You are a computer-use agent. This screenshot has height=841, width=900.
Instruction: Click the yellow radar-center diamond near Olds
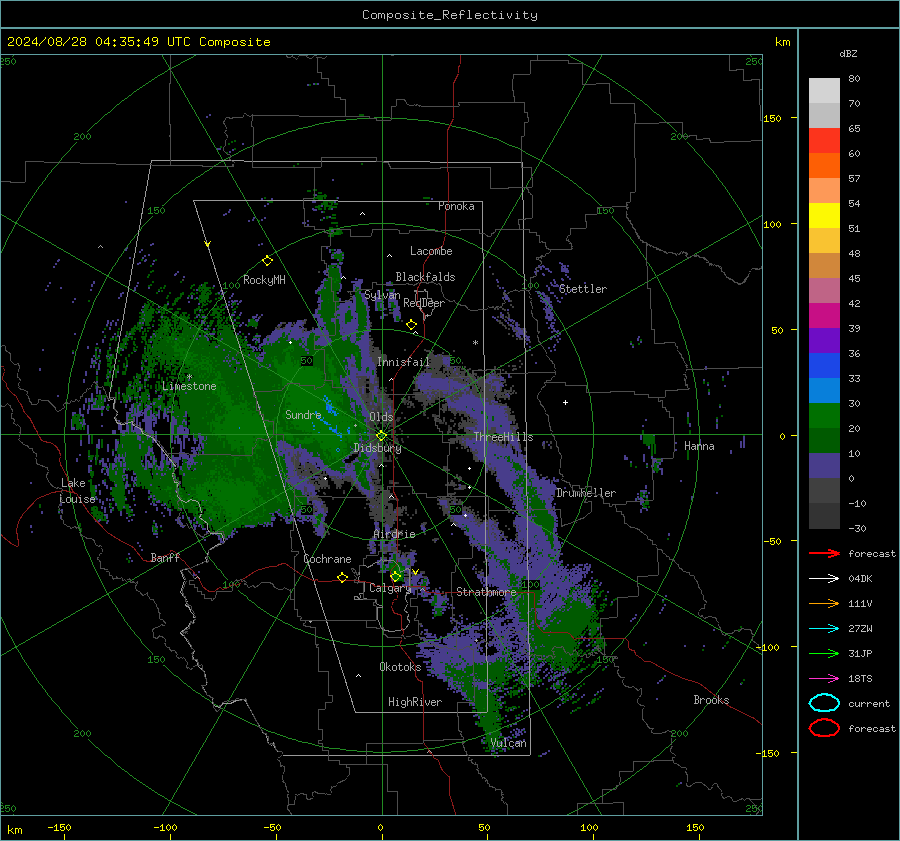381,436
